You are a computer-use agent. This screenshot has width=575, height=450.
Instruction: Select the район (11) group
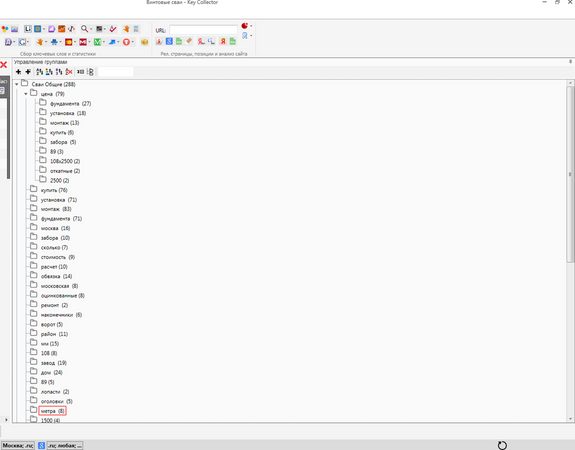click(x=54, y=334)
